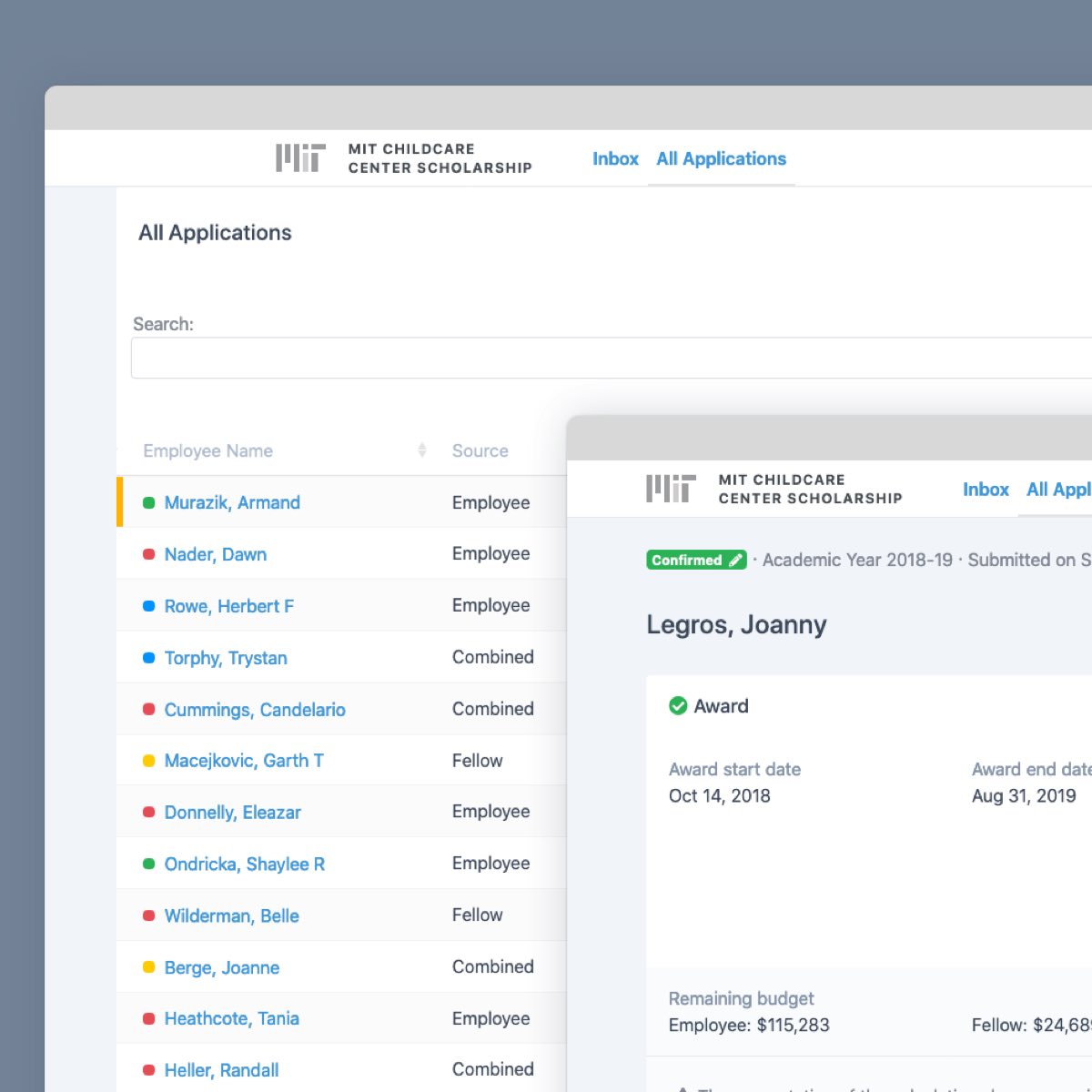Click yellow status dot beside Macejkovic, Garth T

coord(149,761)
